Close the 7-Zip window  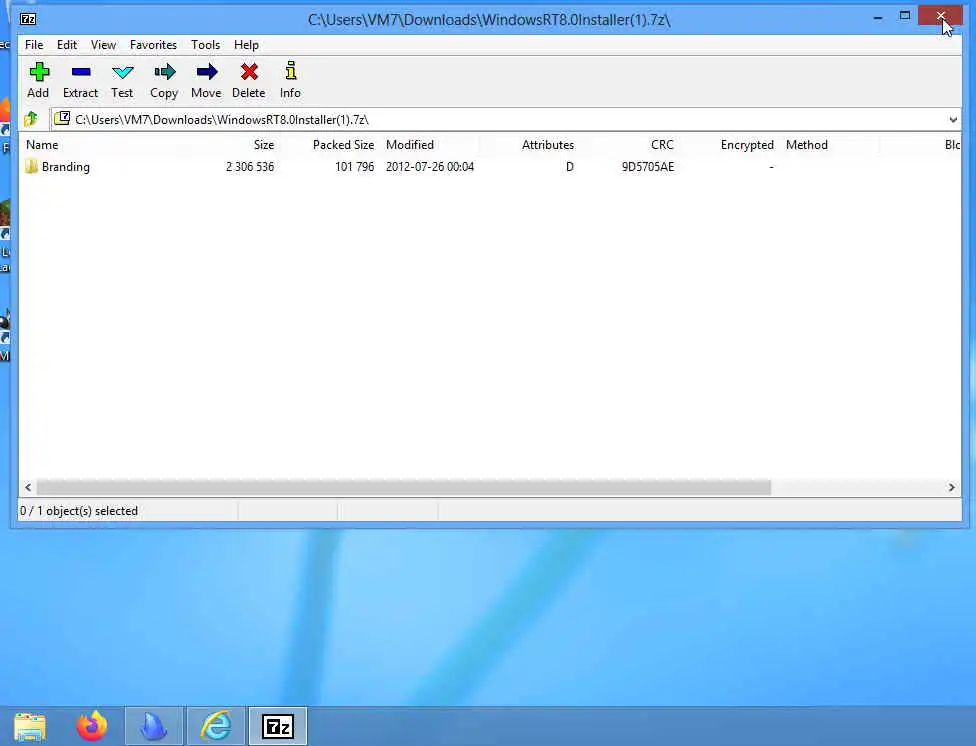(941, 16)
